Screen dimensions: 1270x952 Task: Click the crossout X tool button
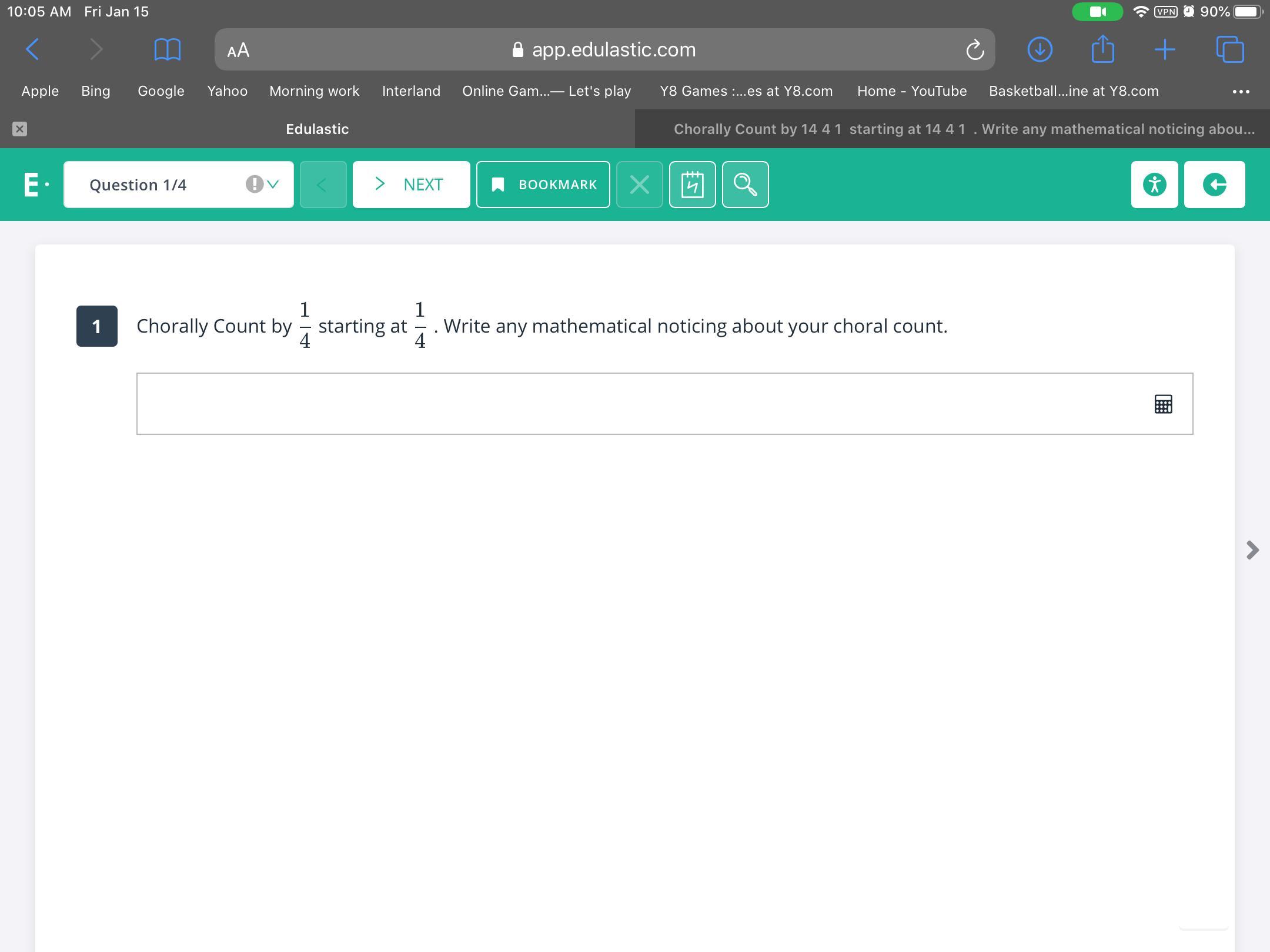(x=639, y=185)
